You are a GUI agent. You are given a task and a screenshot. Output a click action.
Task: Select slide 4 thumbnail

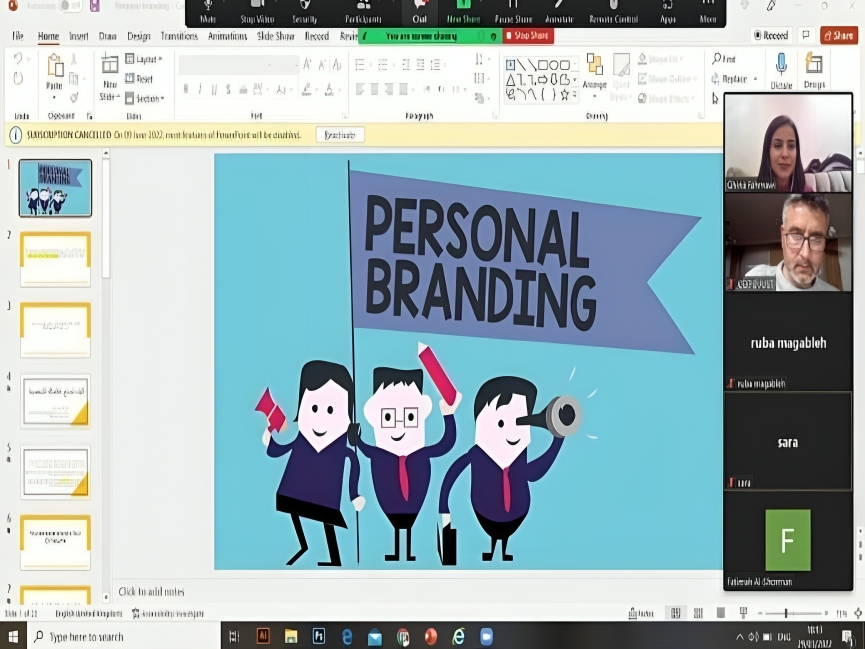tap(55, 402)
